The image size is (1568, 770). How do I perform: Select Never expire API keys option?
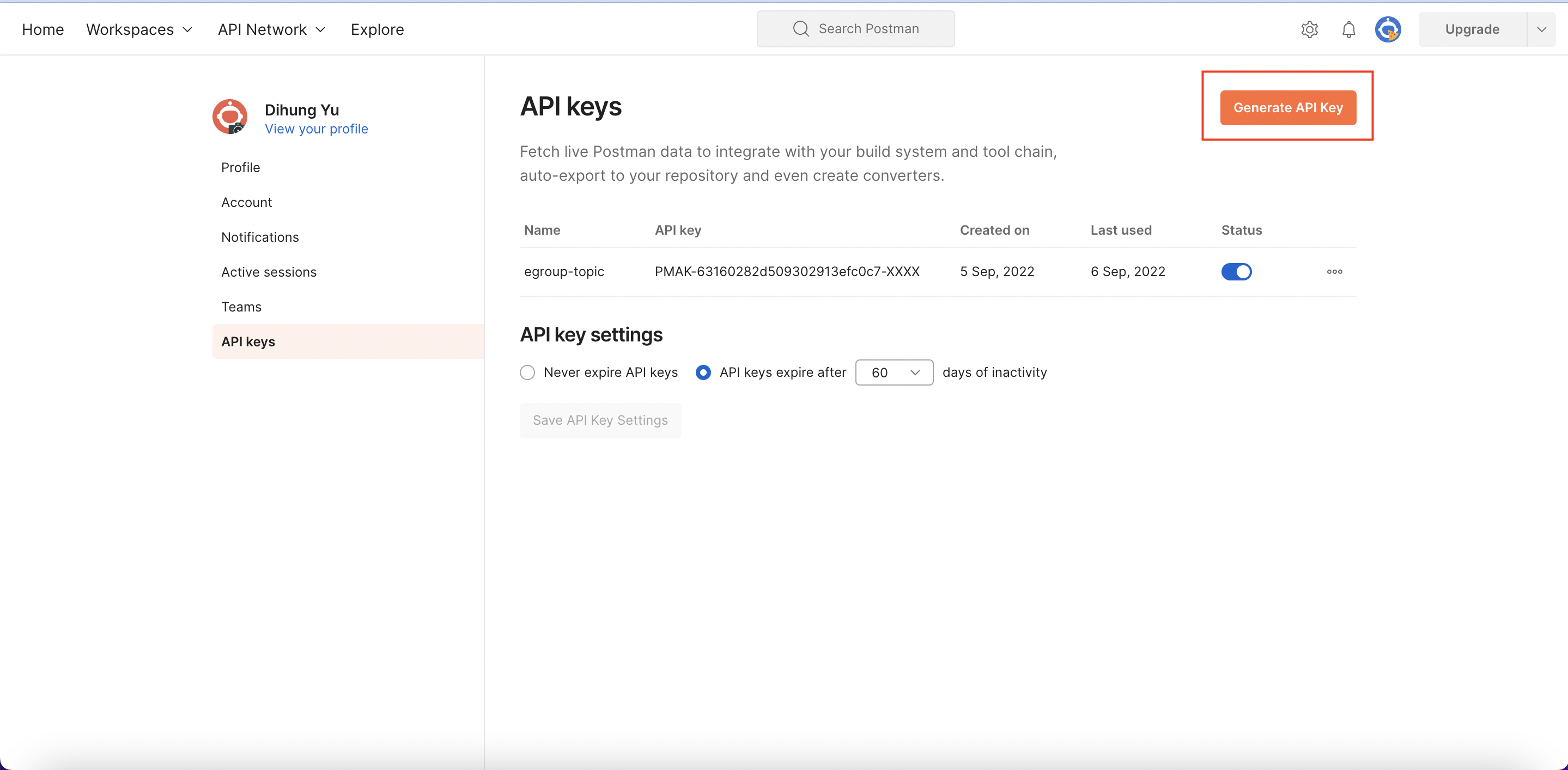pyautogui.click(x=528, y=372)
